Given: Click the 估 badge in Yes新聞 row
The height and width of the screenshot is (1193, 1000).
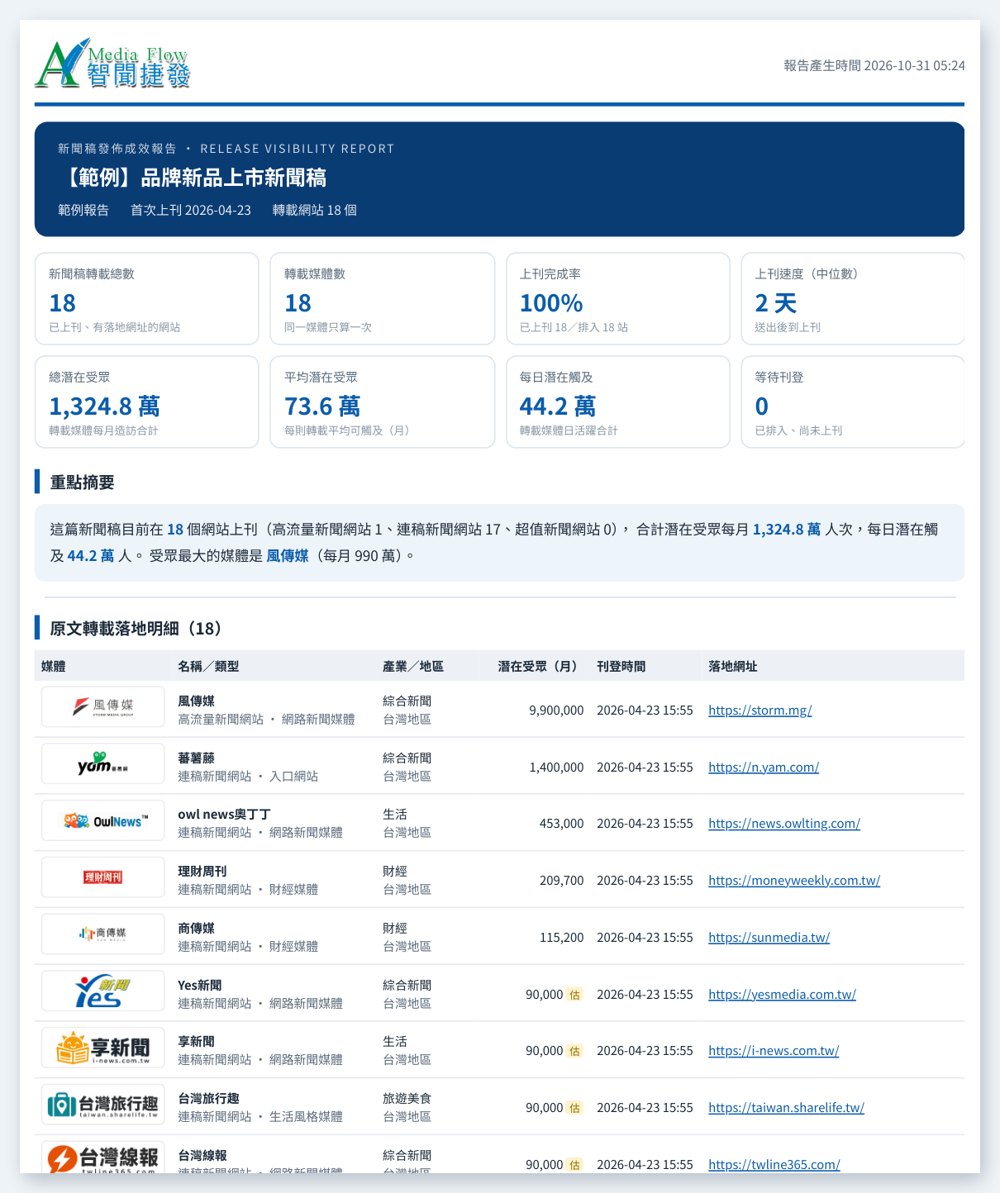Looking at the screenshot, I should click(575, 994).
